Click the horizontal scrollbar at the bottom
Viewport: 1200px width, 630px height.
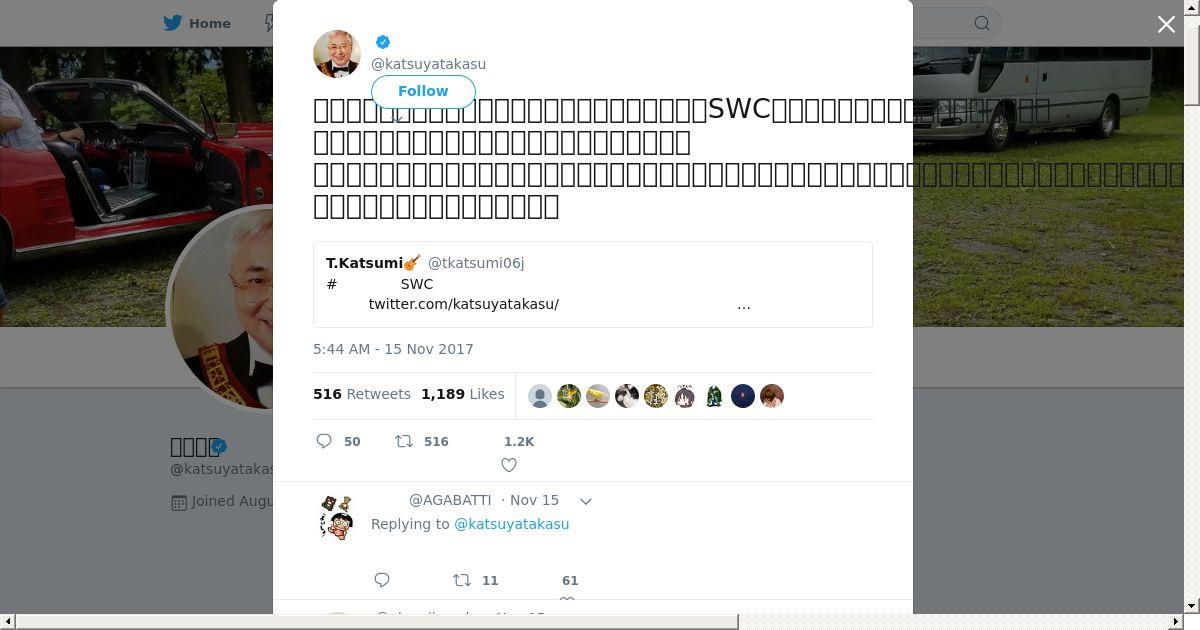click(x=377, y=622)
